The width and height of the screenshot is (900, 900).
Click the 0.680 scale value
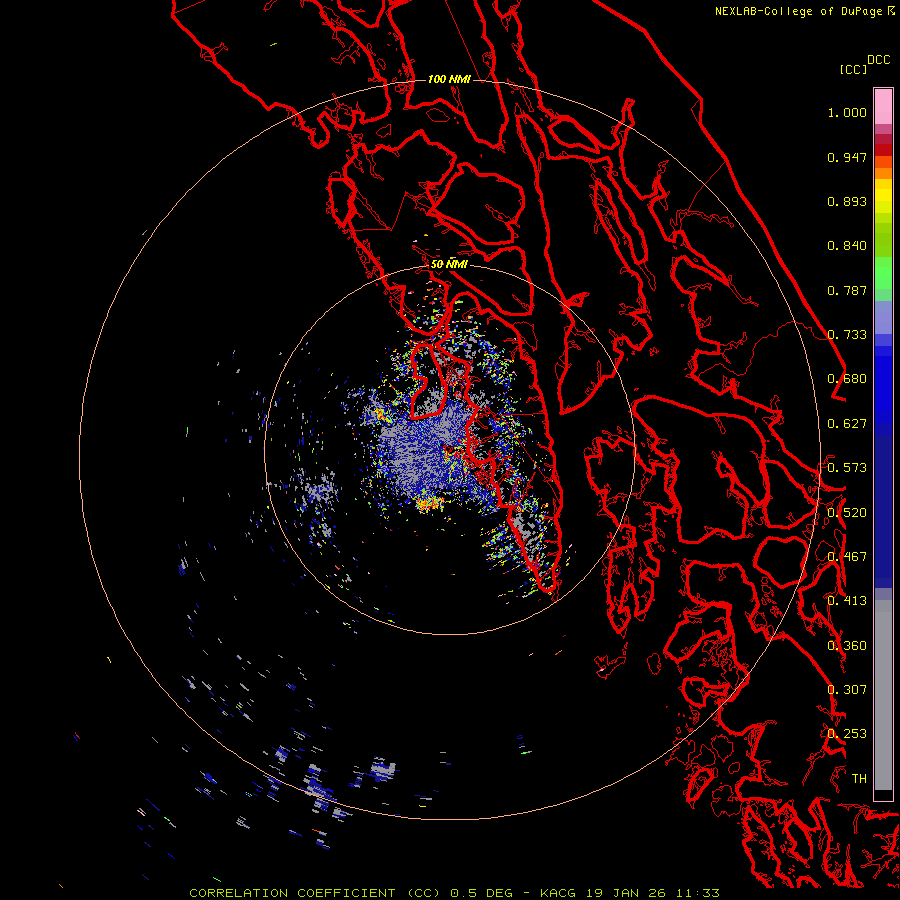[847, 379]
